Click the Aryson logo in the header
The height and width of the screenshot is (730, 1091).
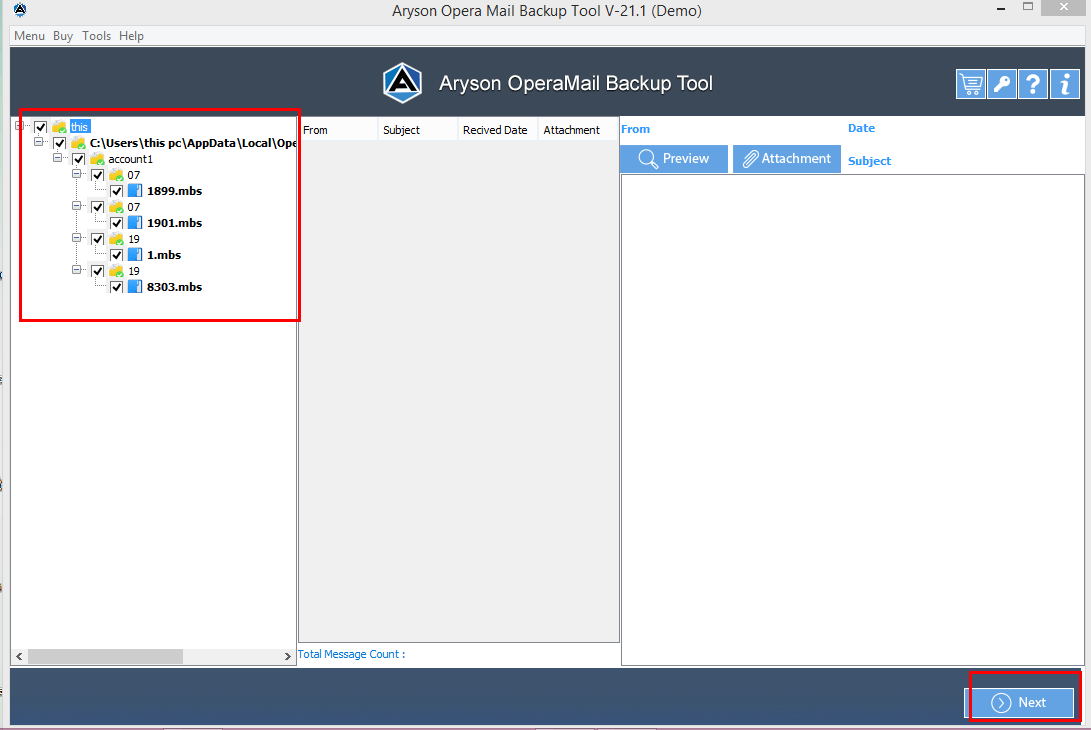click(x=402, y=83)
